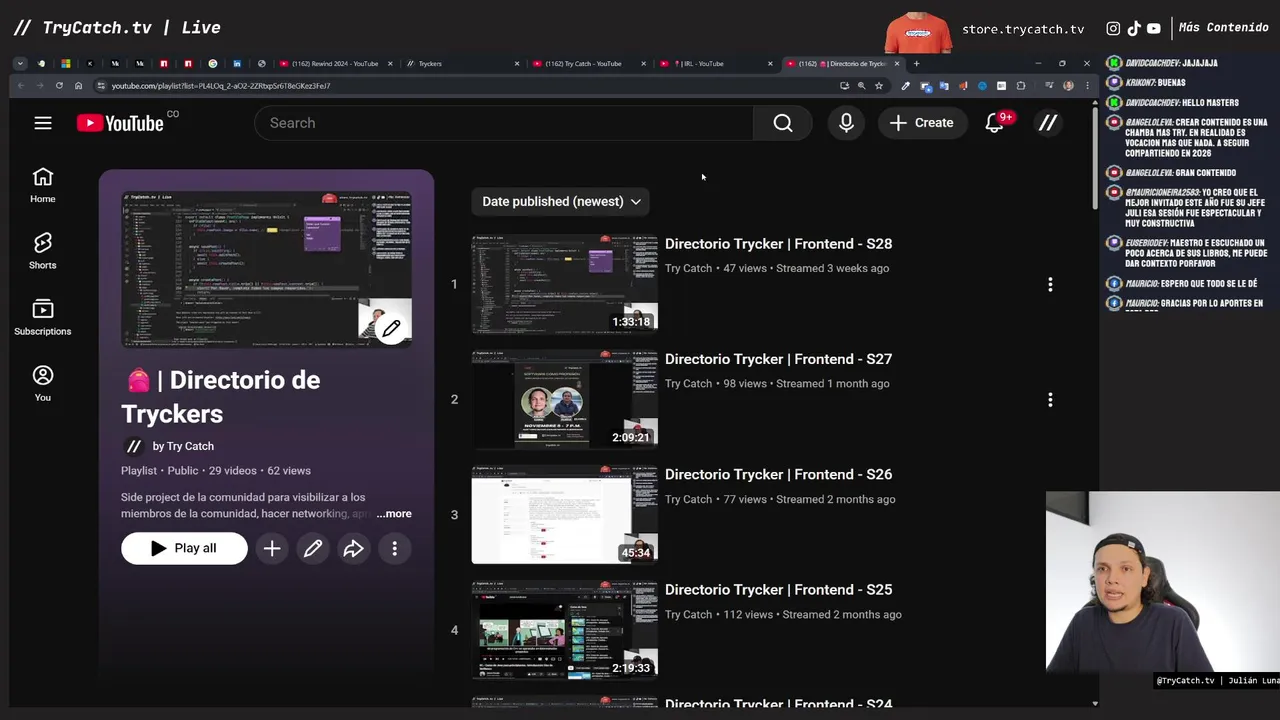Click the zoom magnifier in address bar
This screenshot has width=1280, height=720.
pyautogui.click(x=861, y=86)
